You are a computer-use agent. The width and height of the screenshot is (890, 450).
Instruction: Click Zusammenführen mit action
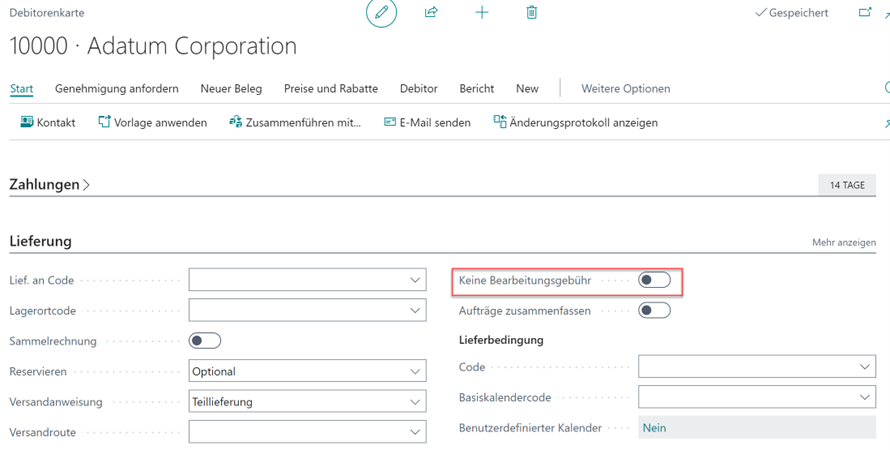[x=295, y=122]
